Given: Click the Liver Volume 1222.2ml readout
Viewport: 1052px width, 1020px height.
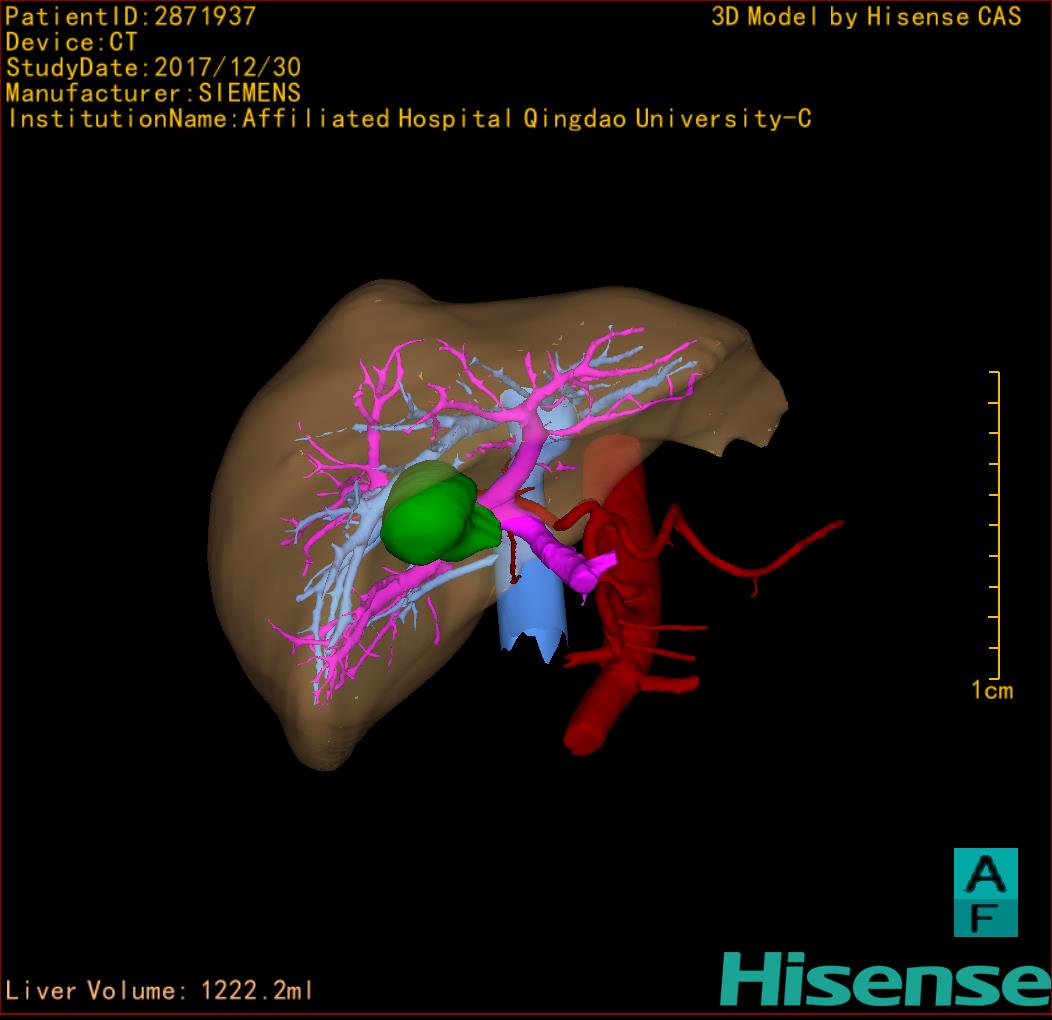Looking at the screenshot, I should pyautogui.click(x=160, y=991).
